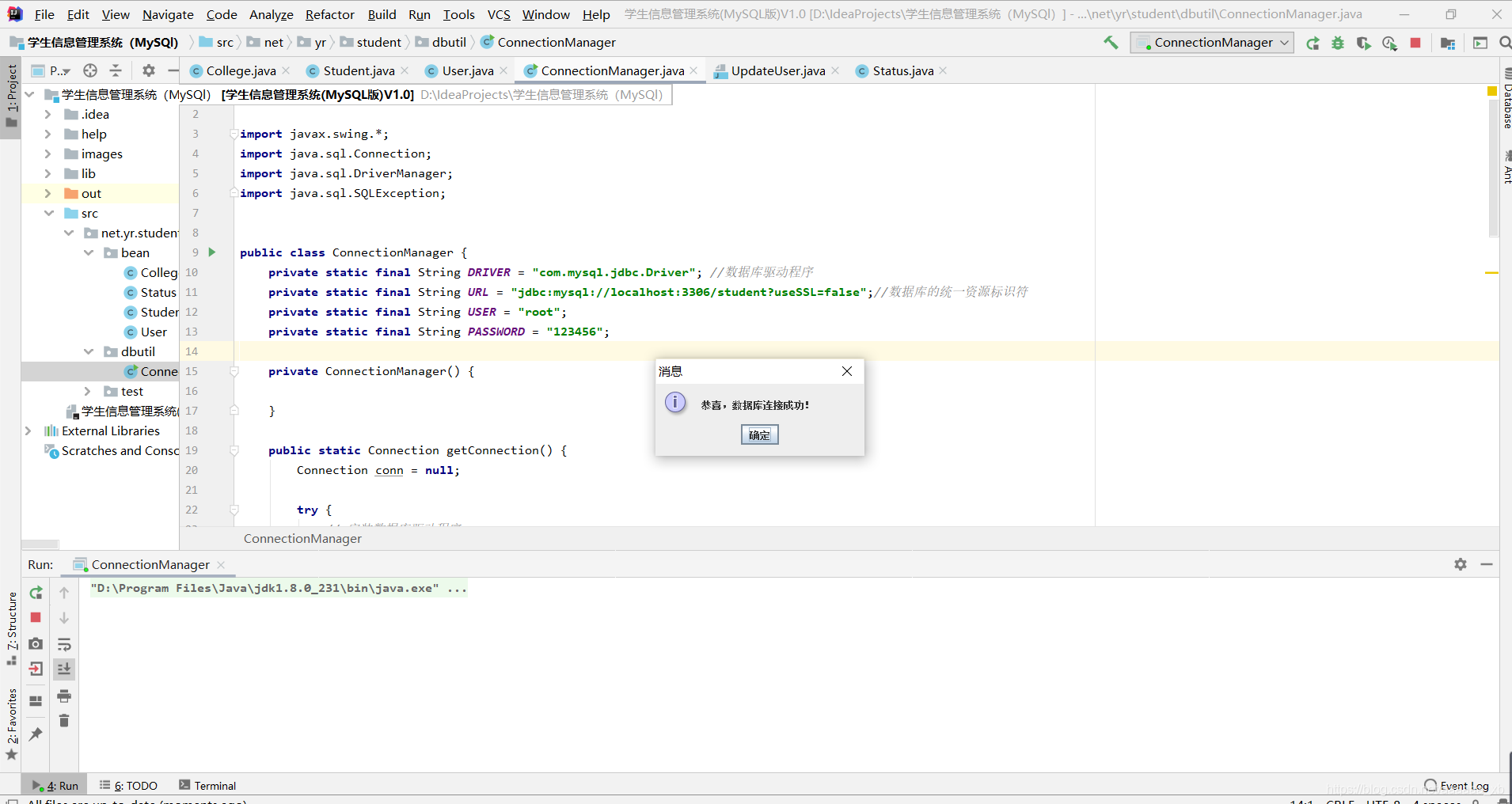Open Terminal tool window
The height and width of the screenshot is (804, 1512).
tap(207, 785)
